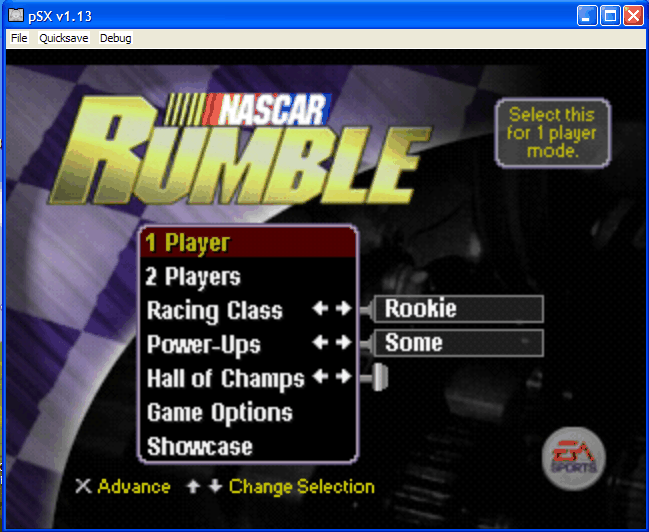
Task: Choose Game Options in the menu
Action: pos(219,412)
